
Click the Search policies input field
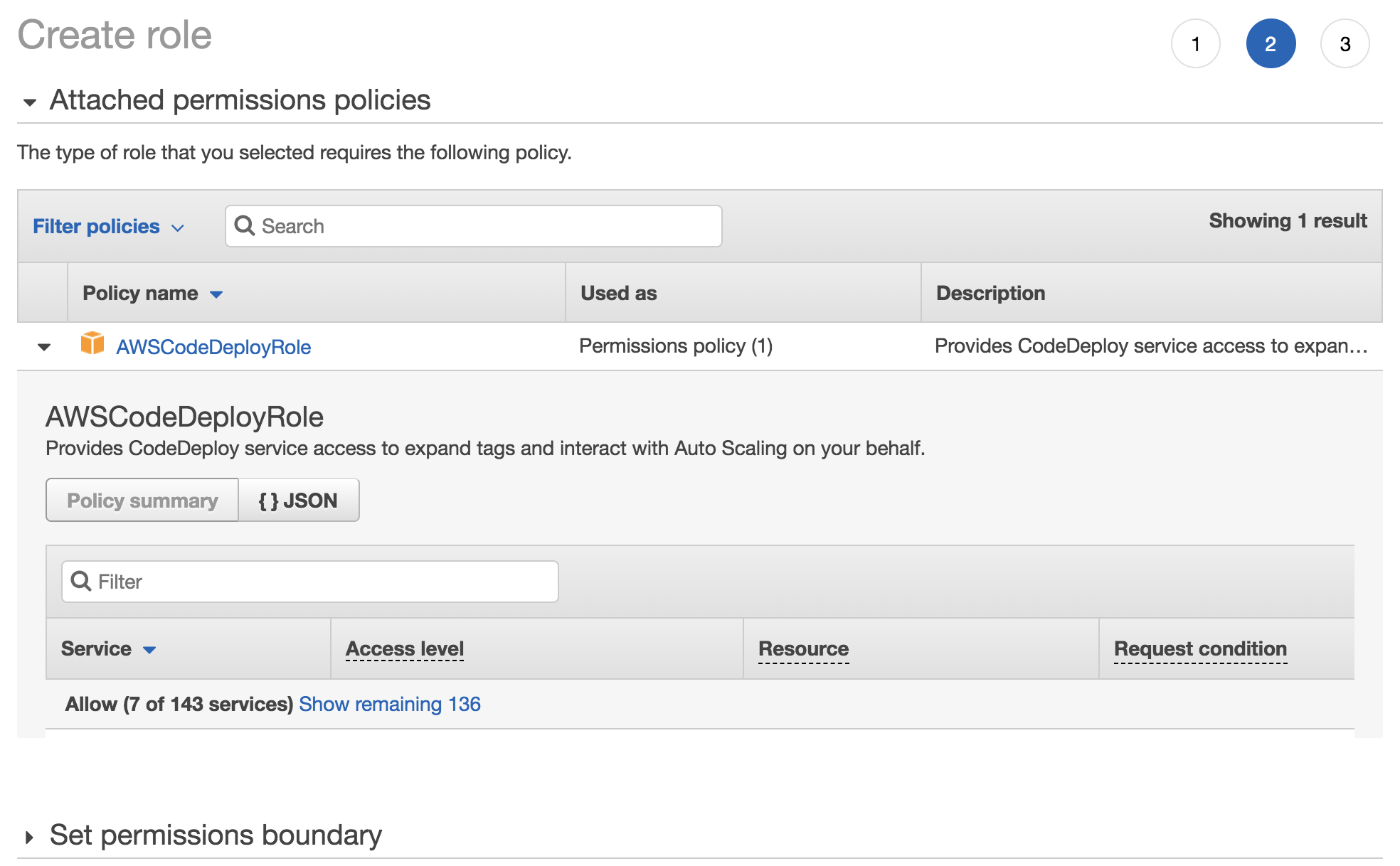click(484, 226)
